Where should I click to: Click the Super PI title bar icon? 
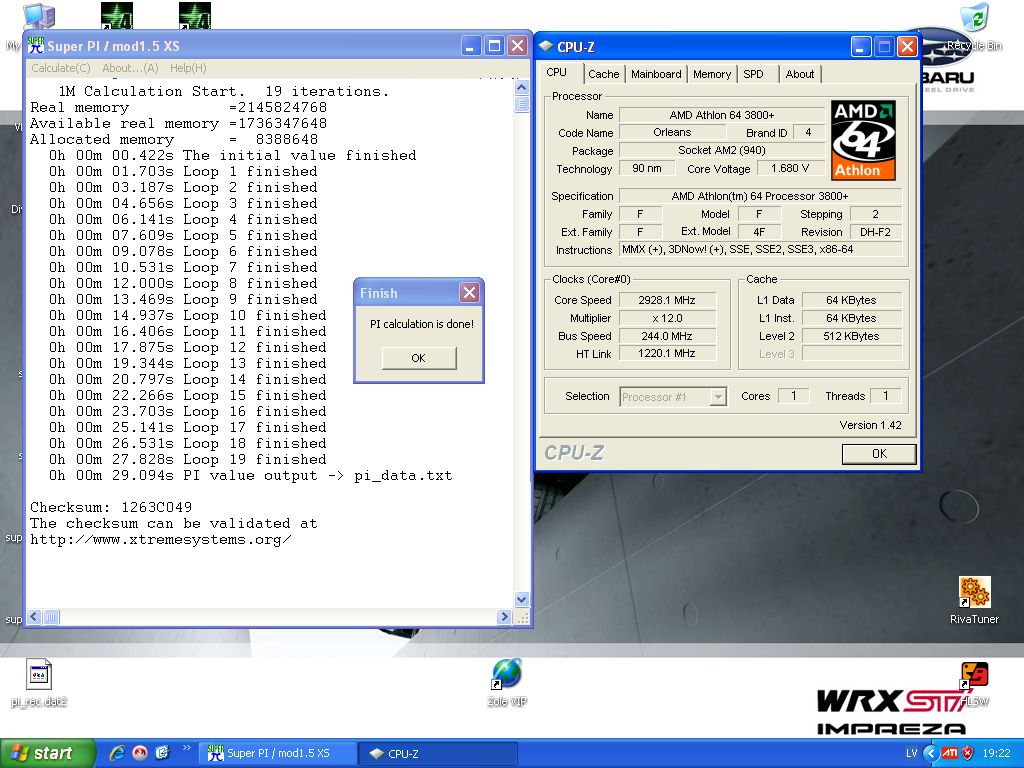click(x=36, y=46)
